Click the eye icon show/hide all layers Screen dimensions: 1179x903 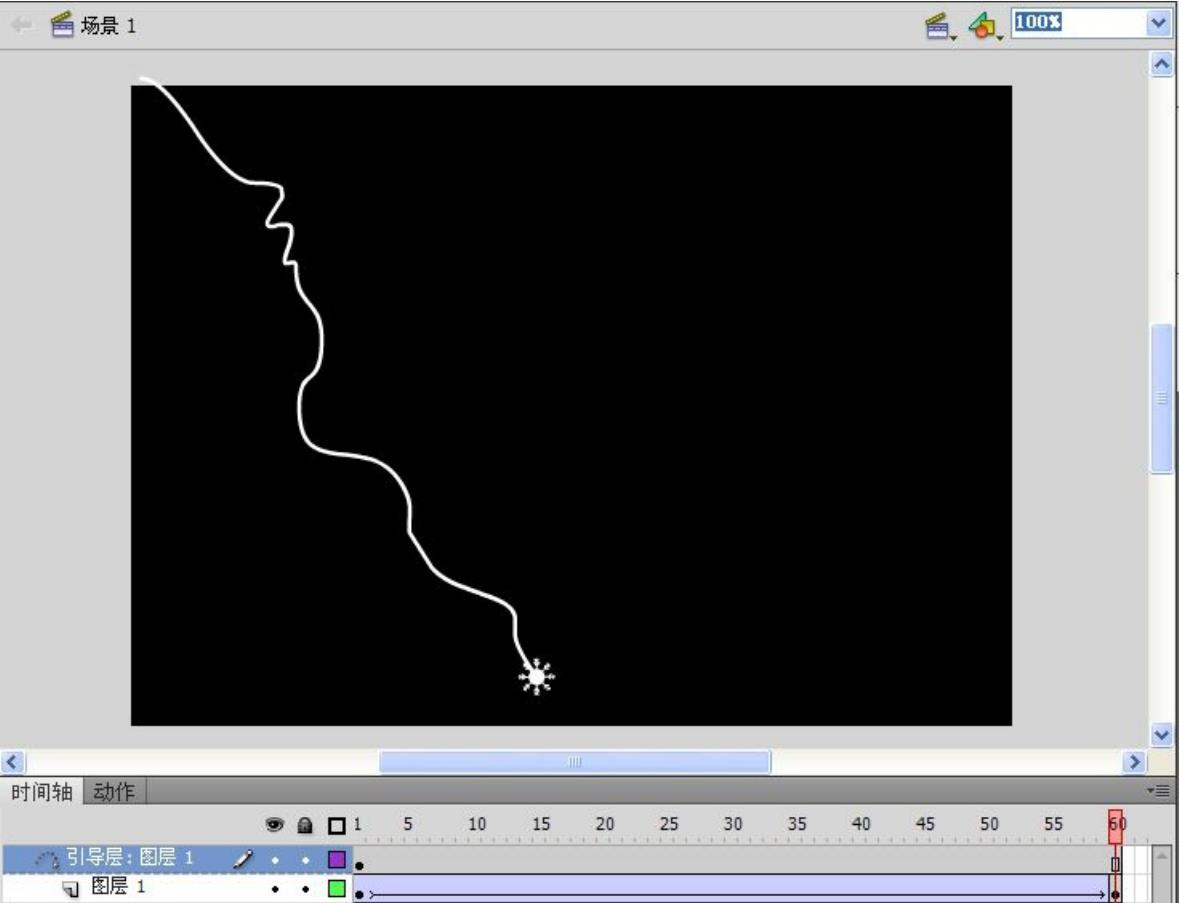pos(274,825)
